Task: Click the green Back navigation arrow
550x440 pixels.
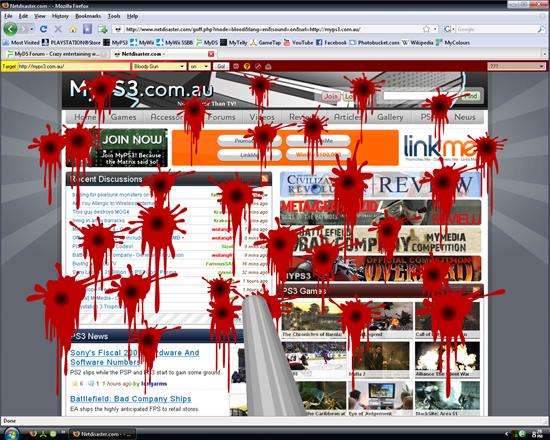Action: click(x=10, y=29)
